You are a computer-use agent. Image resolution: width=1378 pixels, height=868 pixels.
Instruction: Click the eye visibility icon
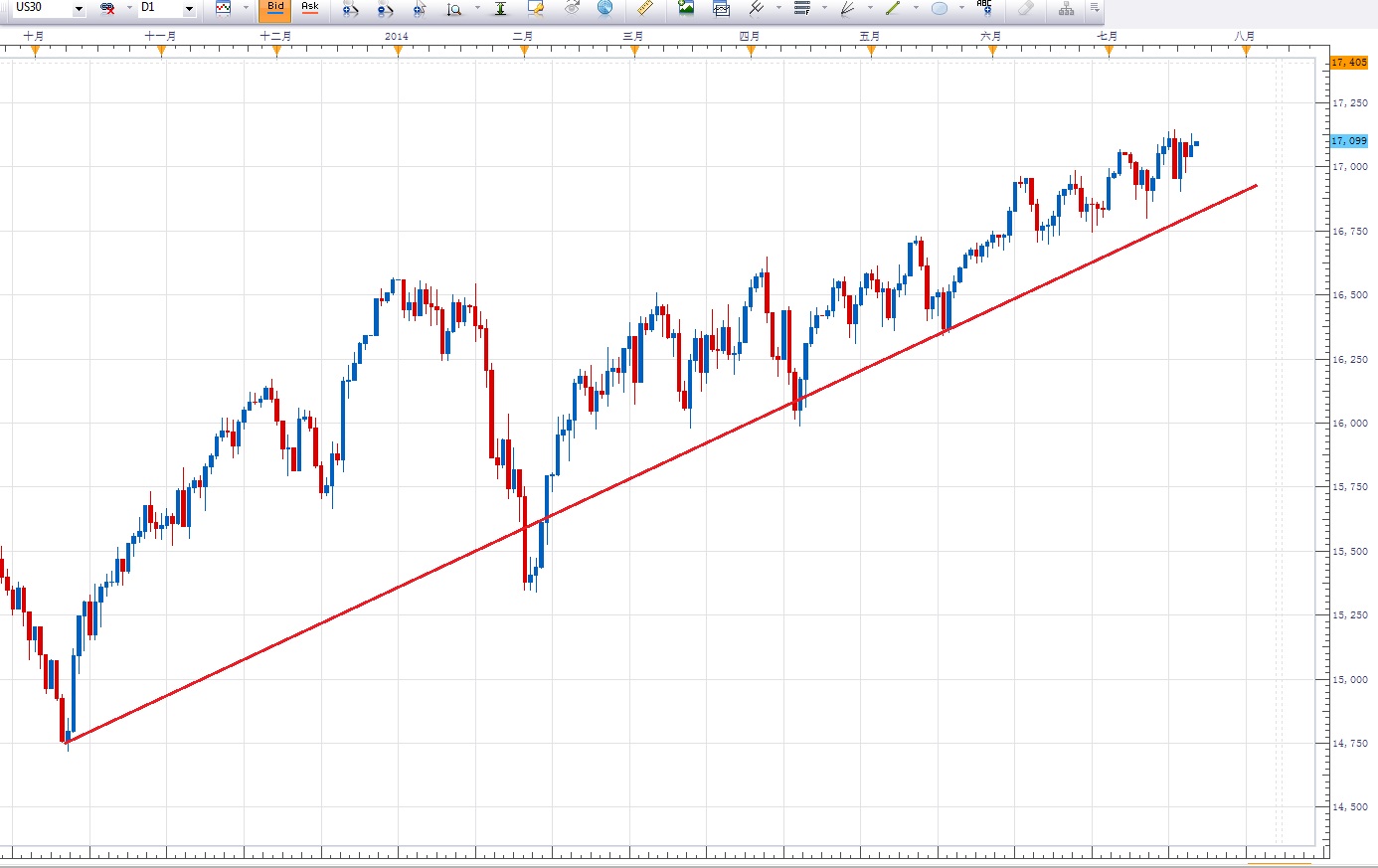click(571, 8)
